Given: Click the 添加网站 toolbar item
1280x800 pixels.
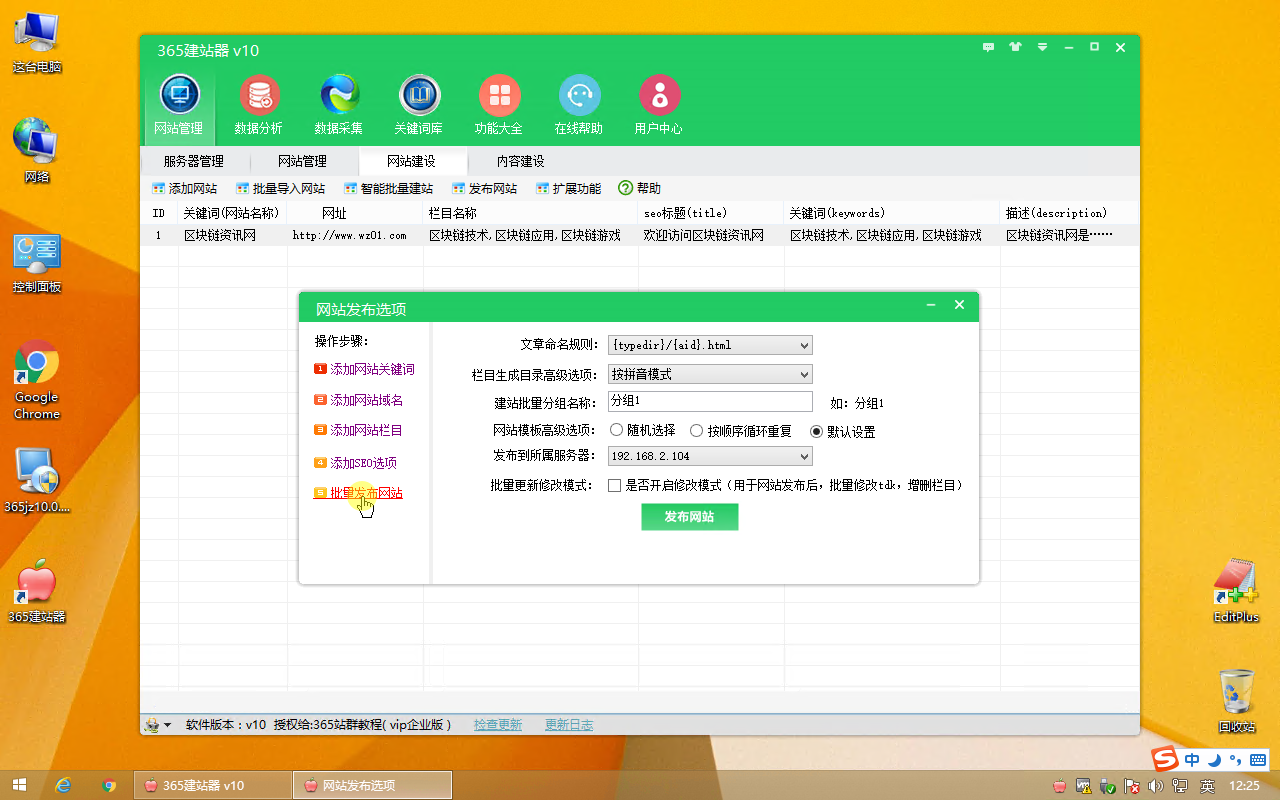Looking at the screenshot, I should coord(184,188).
